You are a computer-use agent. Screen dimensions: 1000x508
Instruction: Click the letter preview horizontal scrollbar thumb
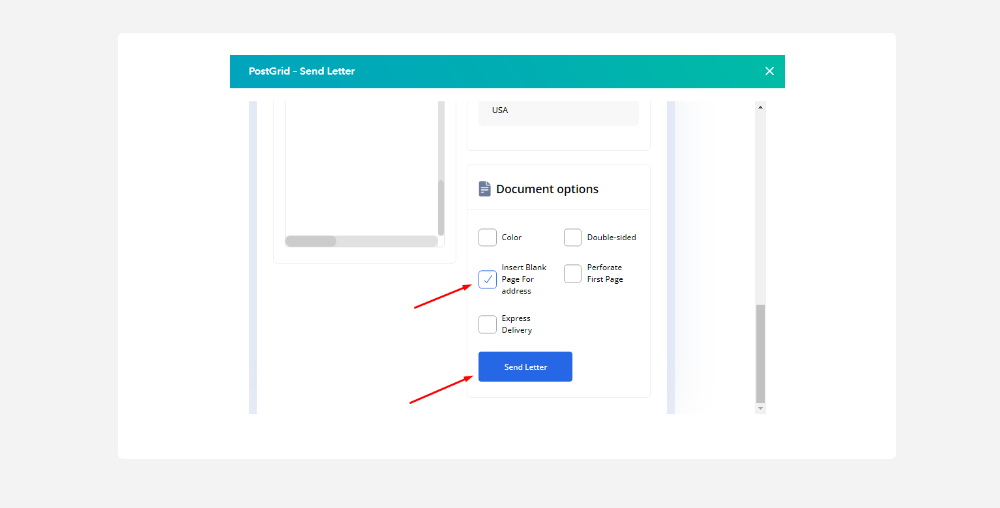point(311,241)
